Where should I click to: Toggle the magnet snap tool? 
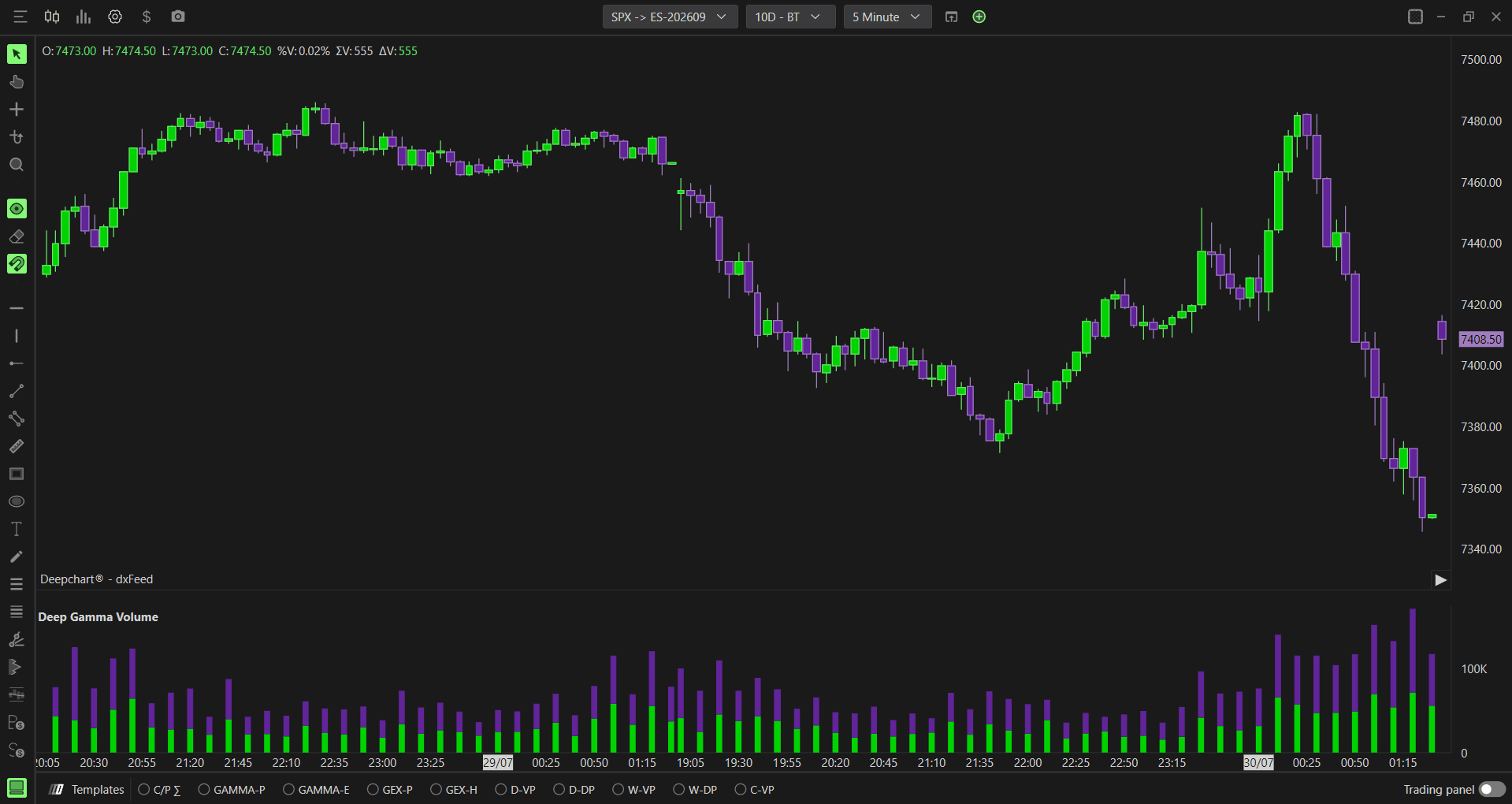coord(17,263)
